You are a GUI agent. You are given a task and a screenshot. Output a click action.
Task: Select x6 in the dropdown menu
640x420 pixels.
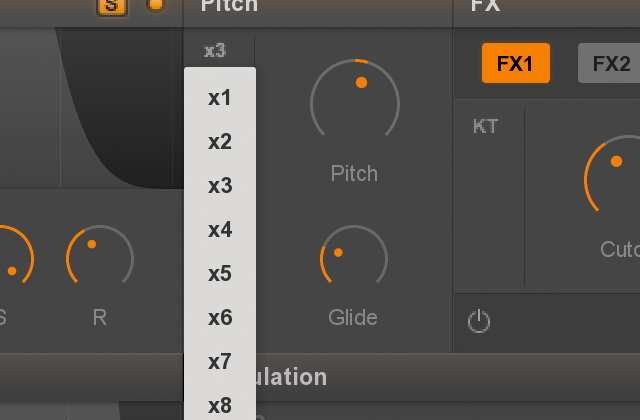point(220,318)
